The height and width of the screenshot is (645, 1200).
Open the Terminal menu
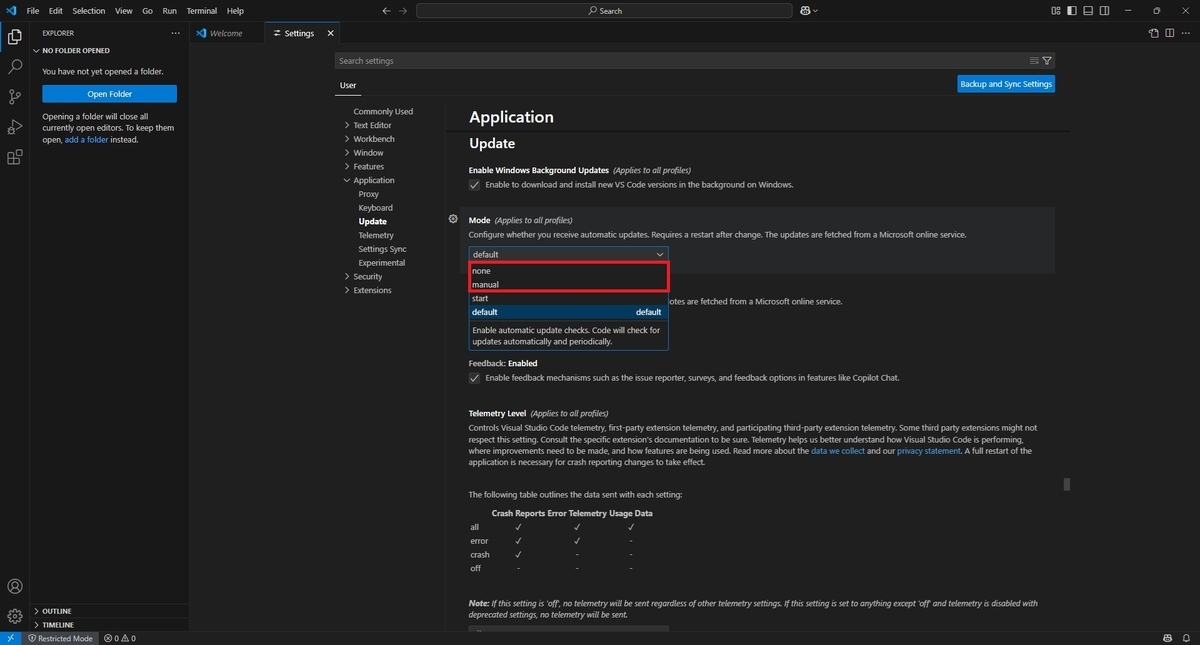click(x=201, y=11)
